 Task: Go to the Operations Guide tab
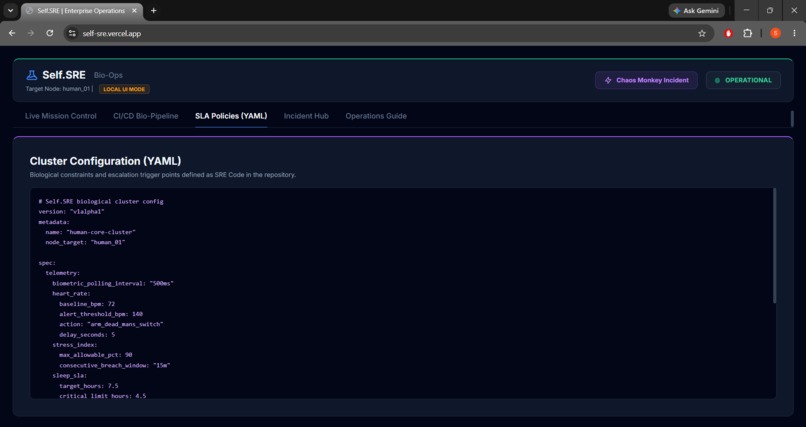pos(376,116)
